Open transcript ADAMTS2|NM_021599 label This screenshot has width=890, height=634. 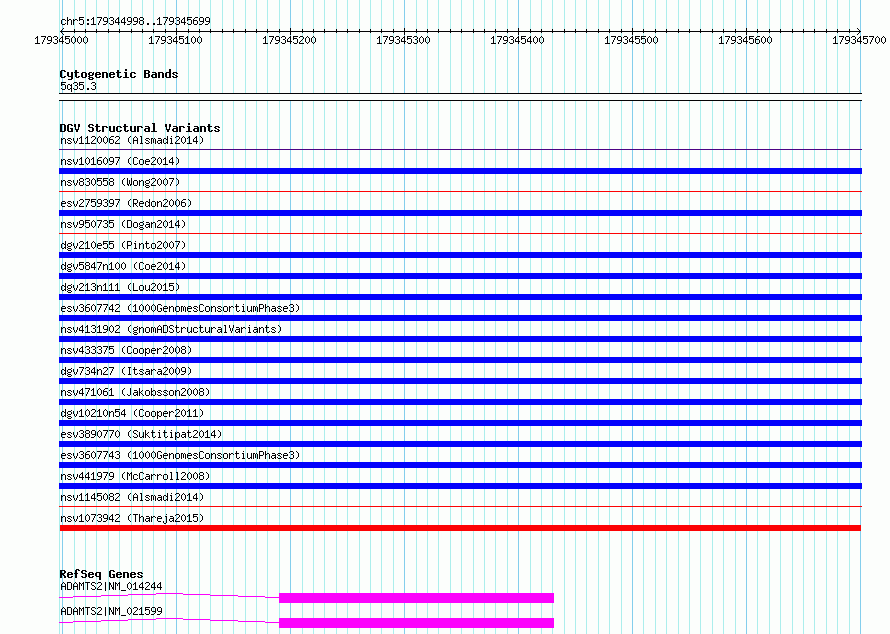(x=111, y=611)
